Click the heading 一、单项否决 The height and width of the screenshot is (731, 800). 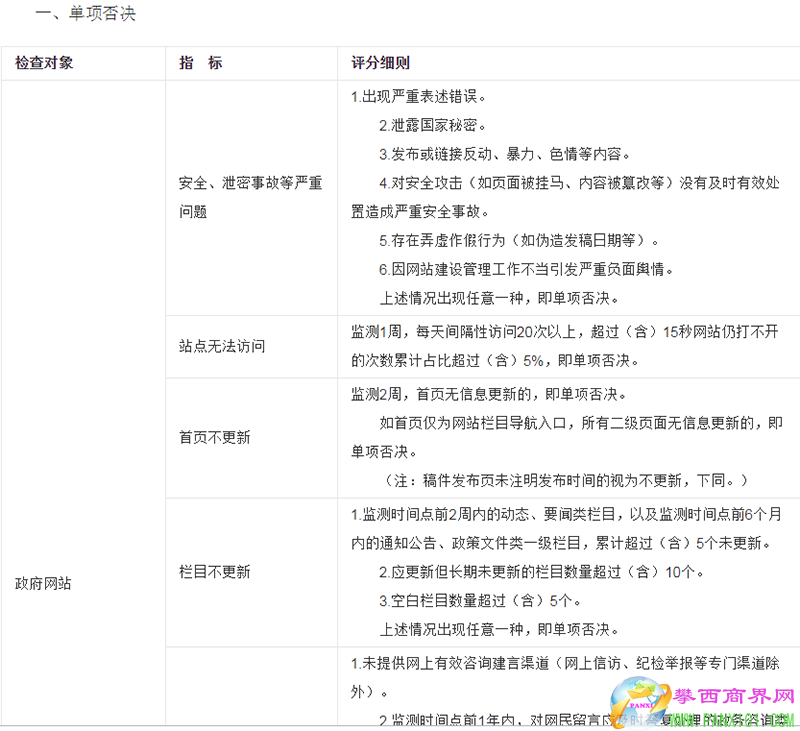85,14
